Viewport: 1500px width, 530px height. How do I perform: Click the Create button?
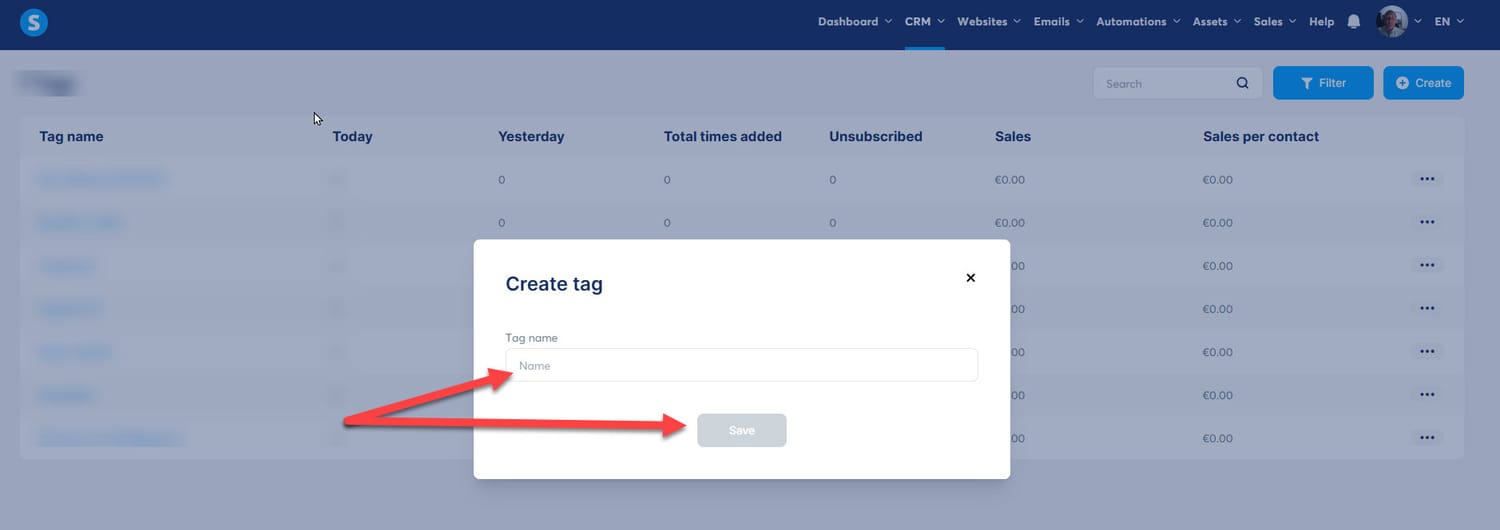pos(1423,83)
